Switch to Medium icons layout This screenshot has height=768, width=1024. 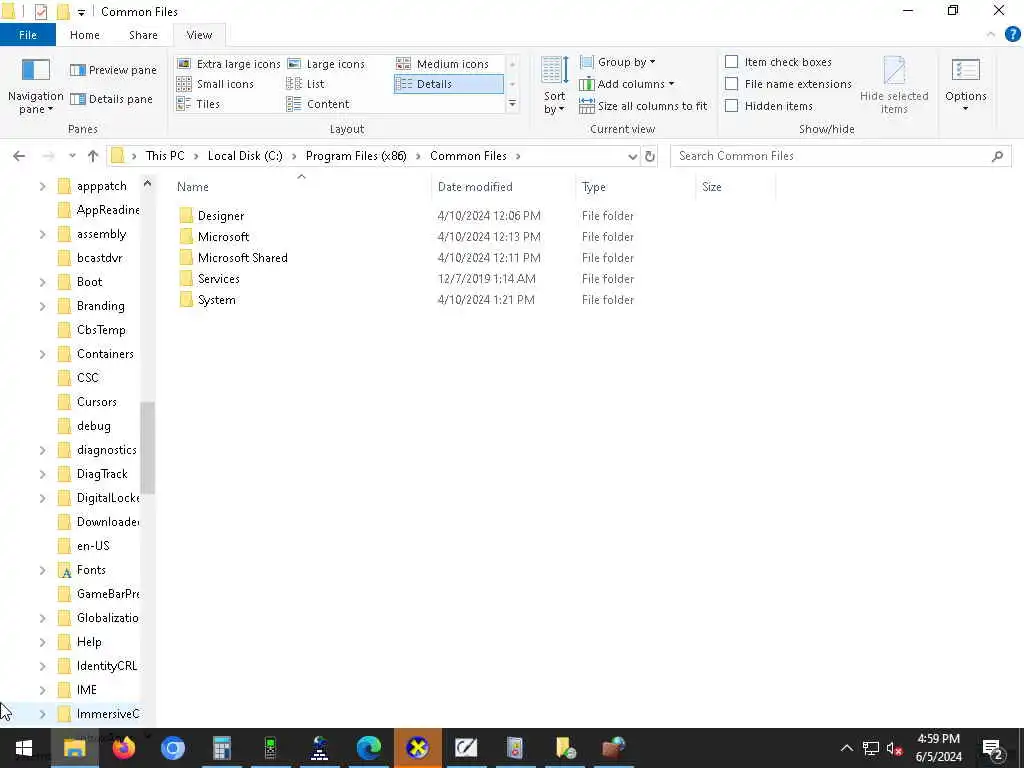click(443, 64)
